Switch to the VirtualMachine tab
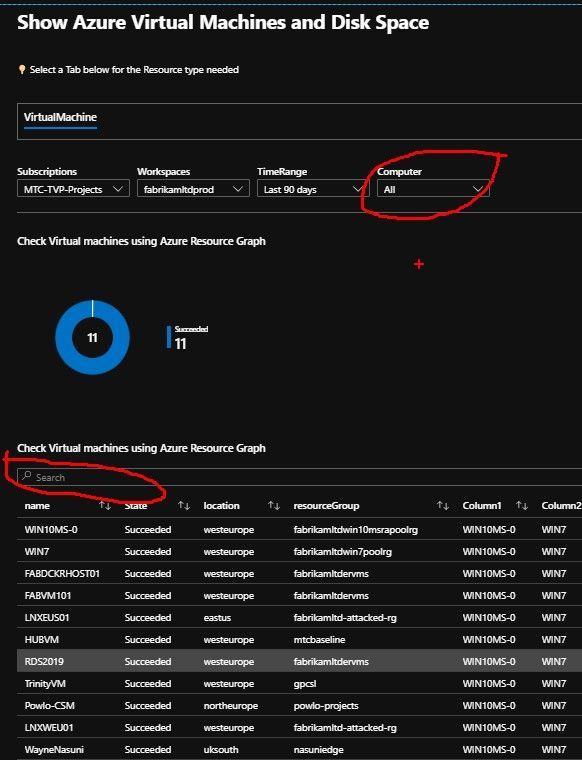Viewport: 582px width, 760px height. (x=60, y=117)
